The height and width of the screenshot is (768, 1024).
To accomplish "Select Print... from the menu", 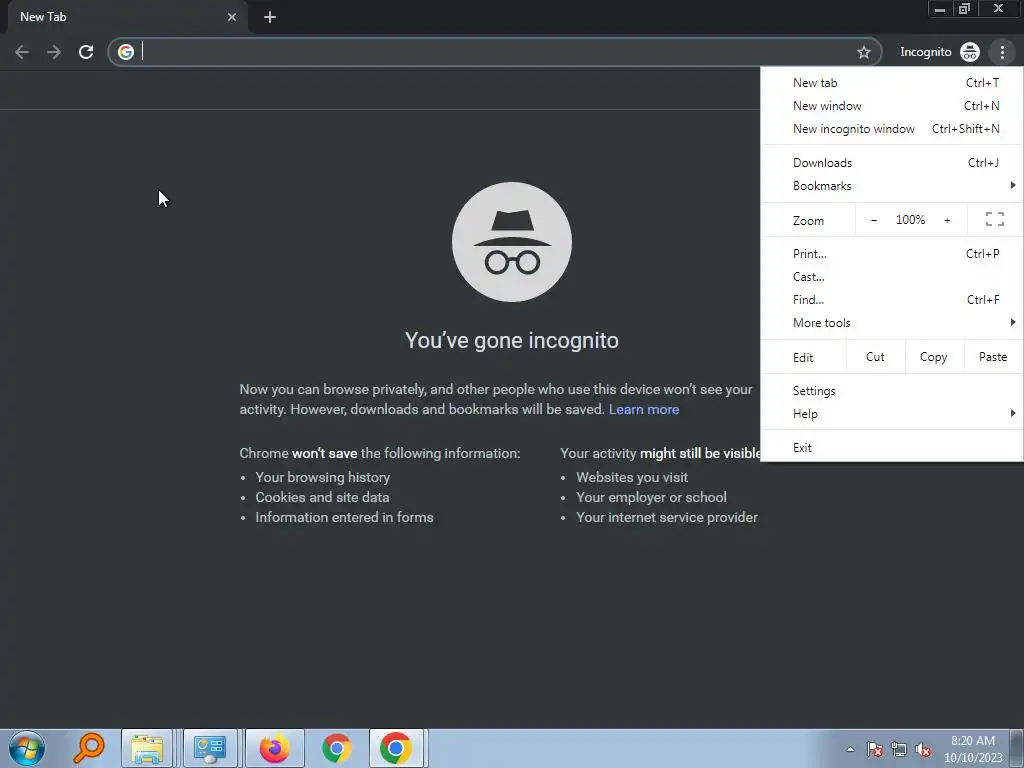I will pyautogui.click(x=891, y=254).
